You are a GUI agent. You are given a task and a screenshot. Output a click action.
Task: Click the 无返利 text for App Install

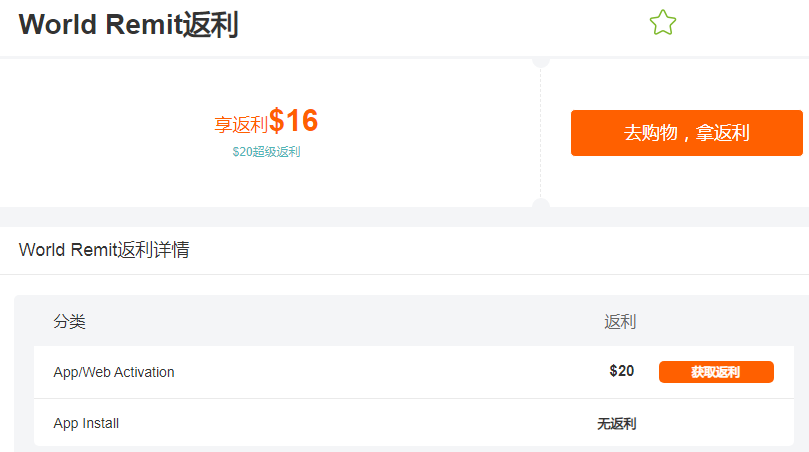pos(616,424)
